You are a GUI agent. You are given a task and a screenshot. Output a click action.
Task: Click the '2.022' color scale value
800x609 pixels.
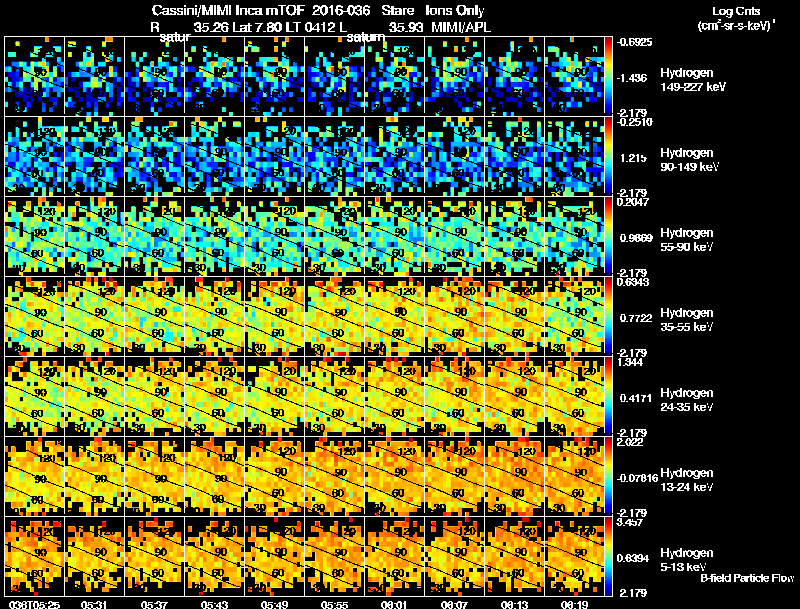630,442
